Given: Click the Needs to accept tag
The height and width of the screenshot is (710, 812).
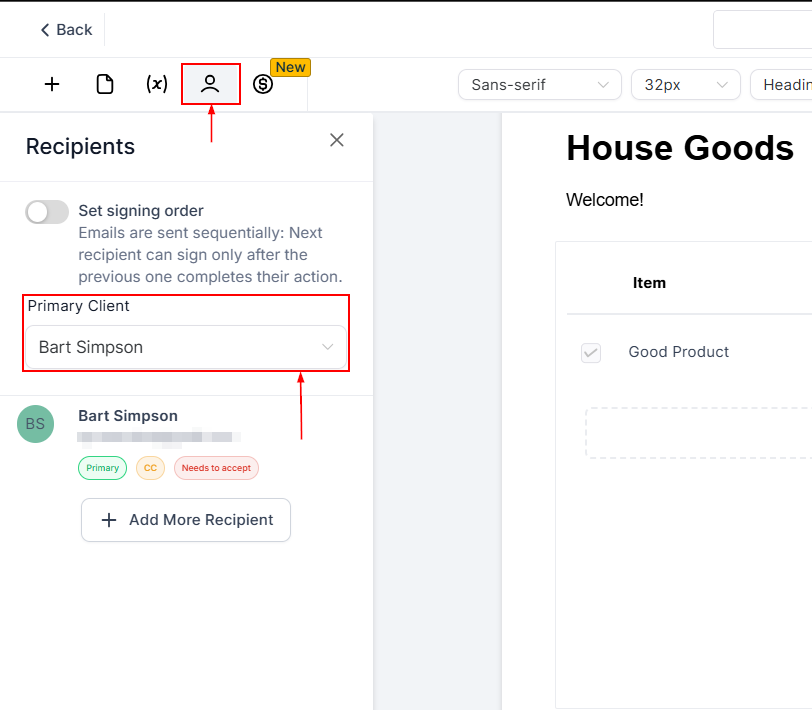Looking at the screenshot, I should coord(216,468).
